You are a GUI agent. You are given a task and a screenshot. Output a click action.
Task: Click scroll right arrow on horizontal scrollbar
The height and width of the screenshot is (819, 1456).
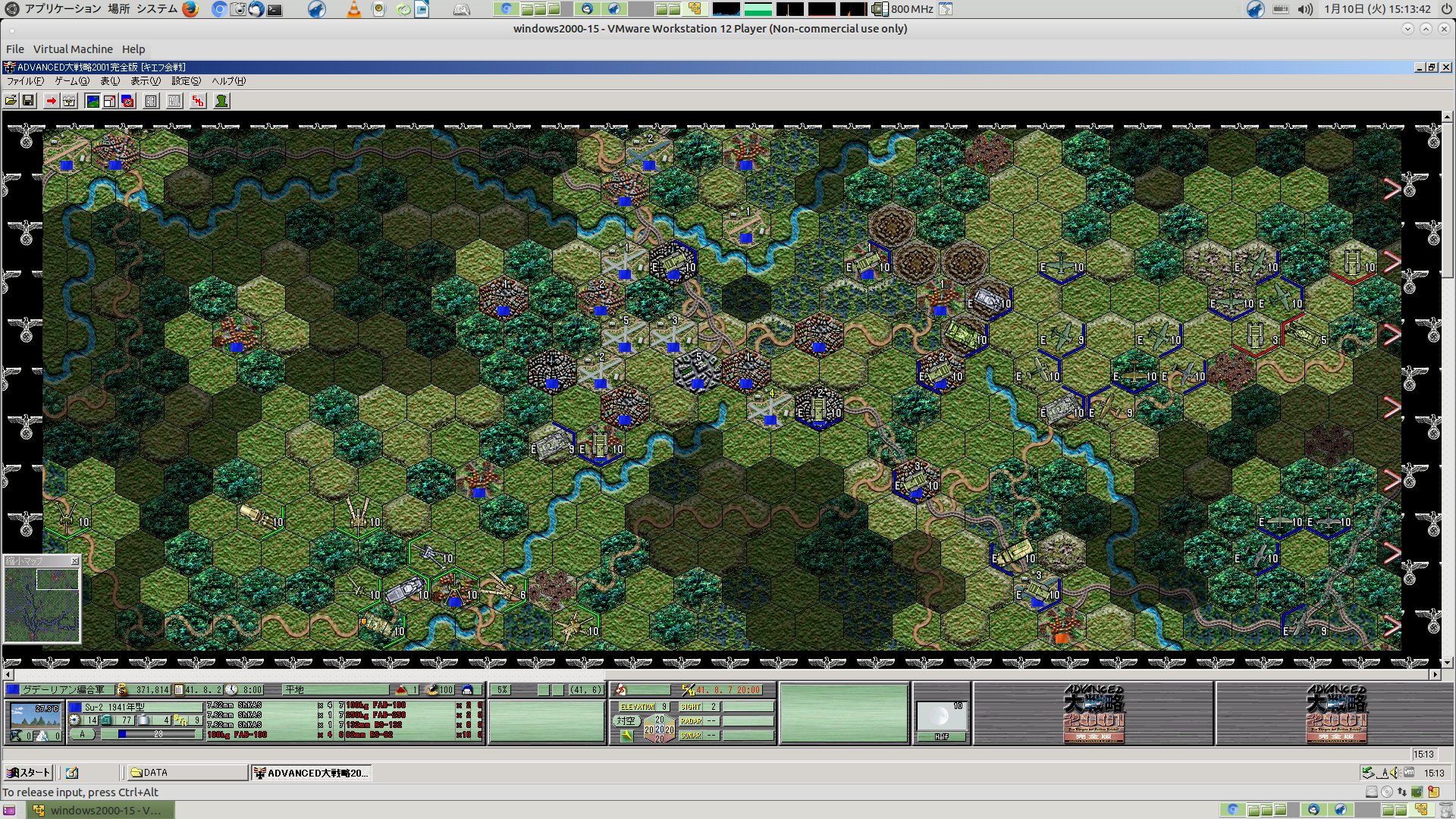(1435, 674)
